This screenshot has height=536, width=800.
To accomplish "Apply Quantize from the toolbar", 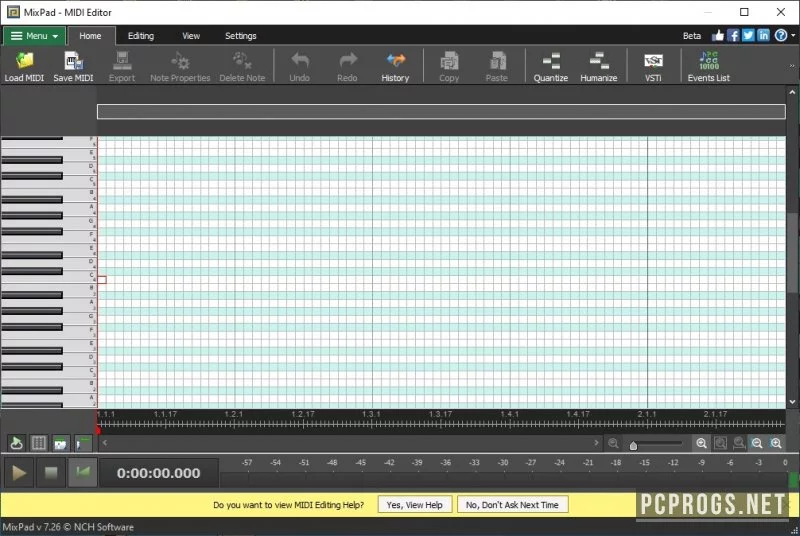I will coord(551,66).
